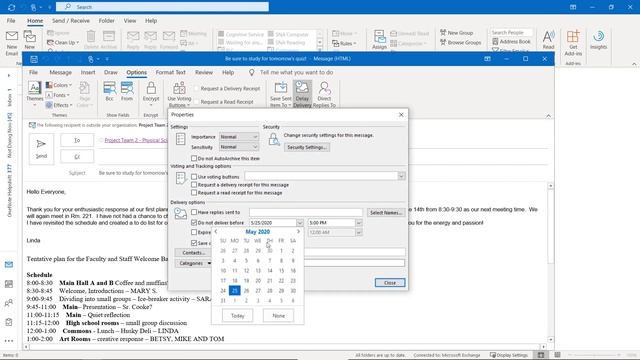Open the Draw tab
The width and height of the screenshot is (640, 360).
[x=111, y=72]
